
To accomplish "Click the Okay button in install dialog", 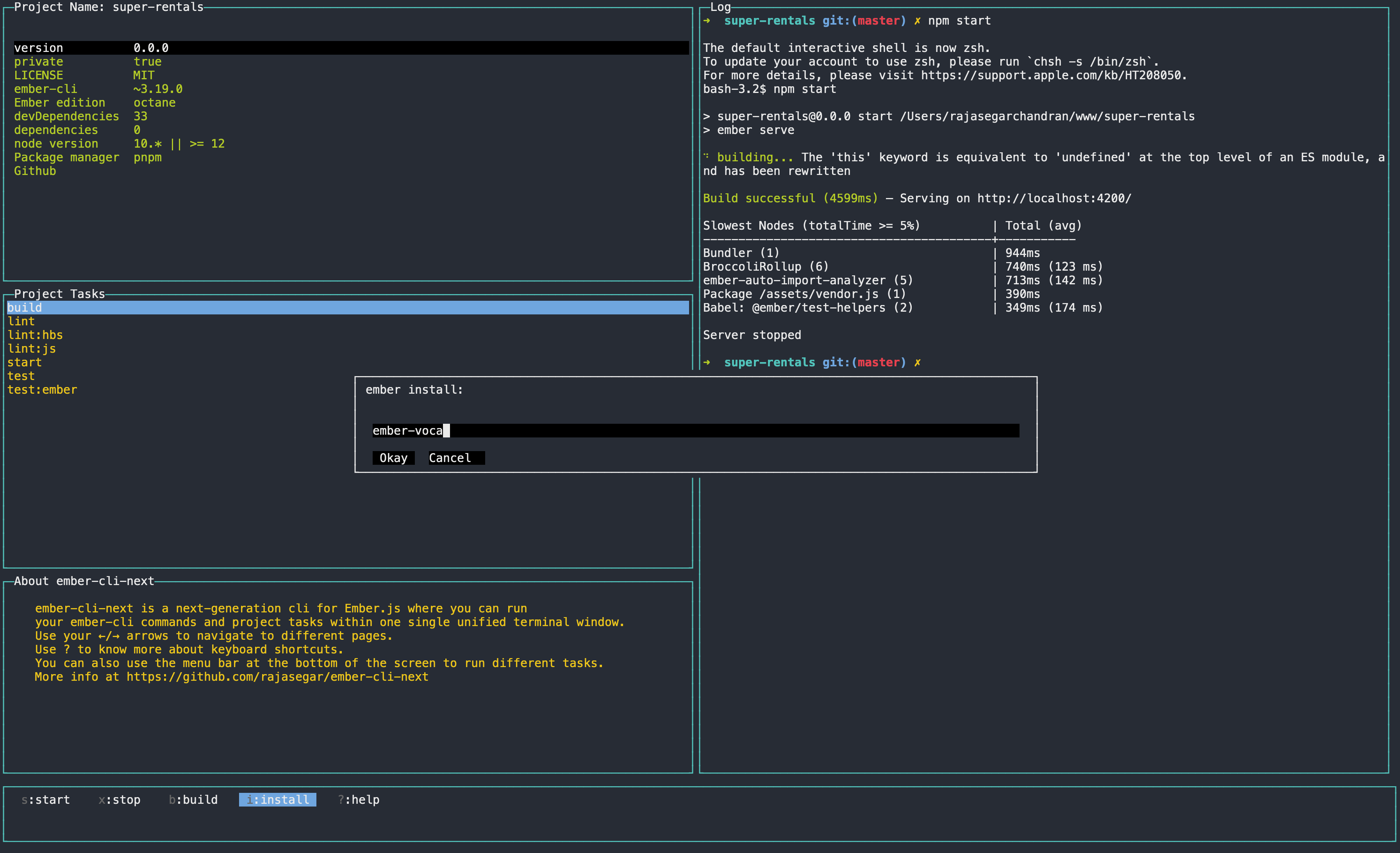I will pyautogui.click(x=393, y=458).
